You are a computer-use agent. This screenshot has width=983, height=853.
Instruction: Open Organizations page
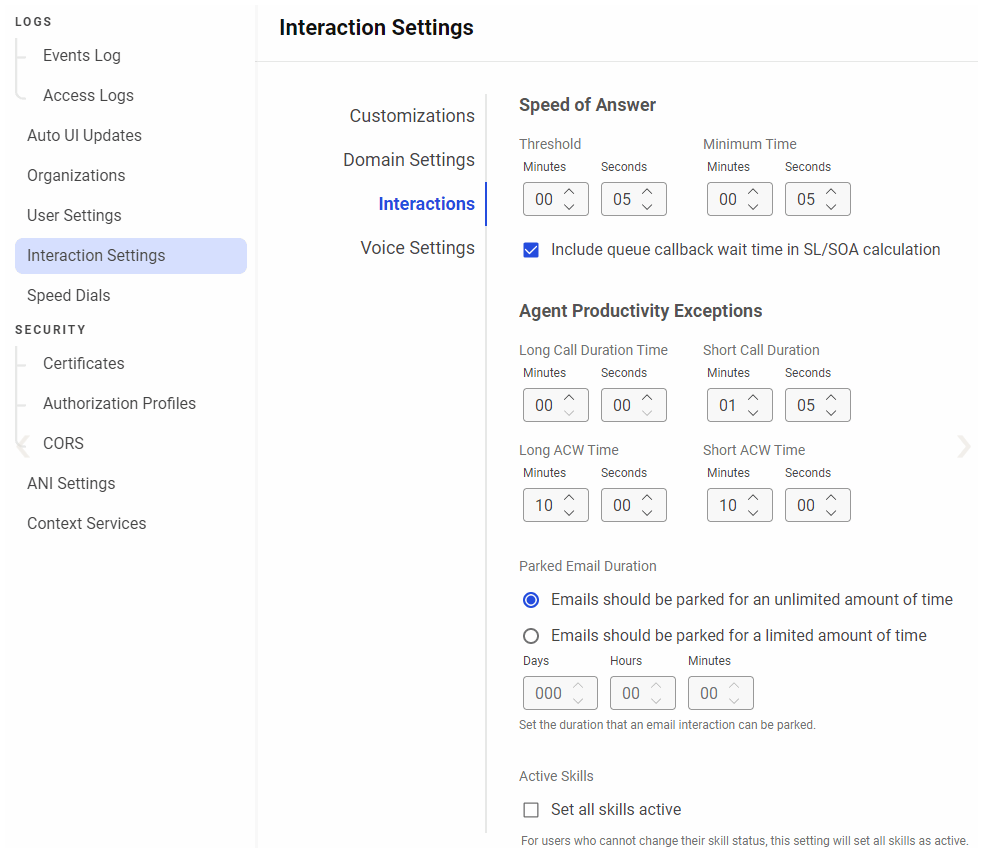click(76, 175)
